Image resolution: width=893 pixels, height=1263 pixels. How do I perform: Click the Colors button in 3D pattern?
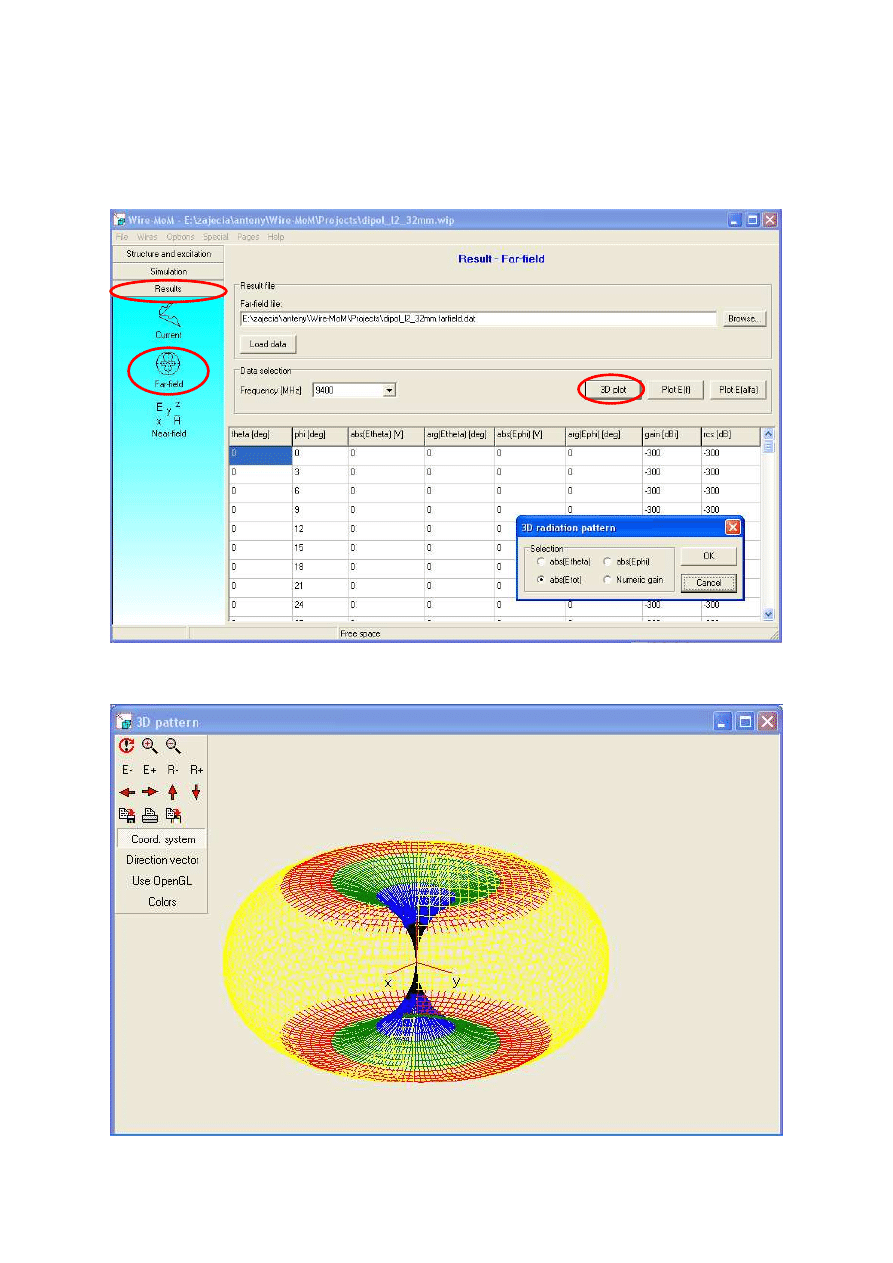click(x=162, y=902)
